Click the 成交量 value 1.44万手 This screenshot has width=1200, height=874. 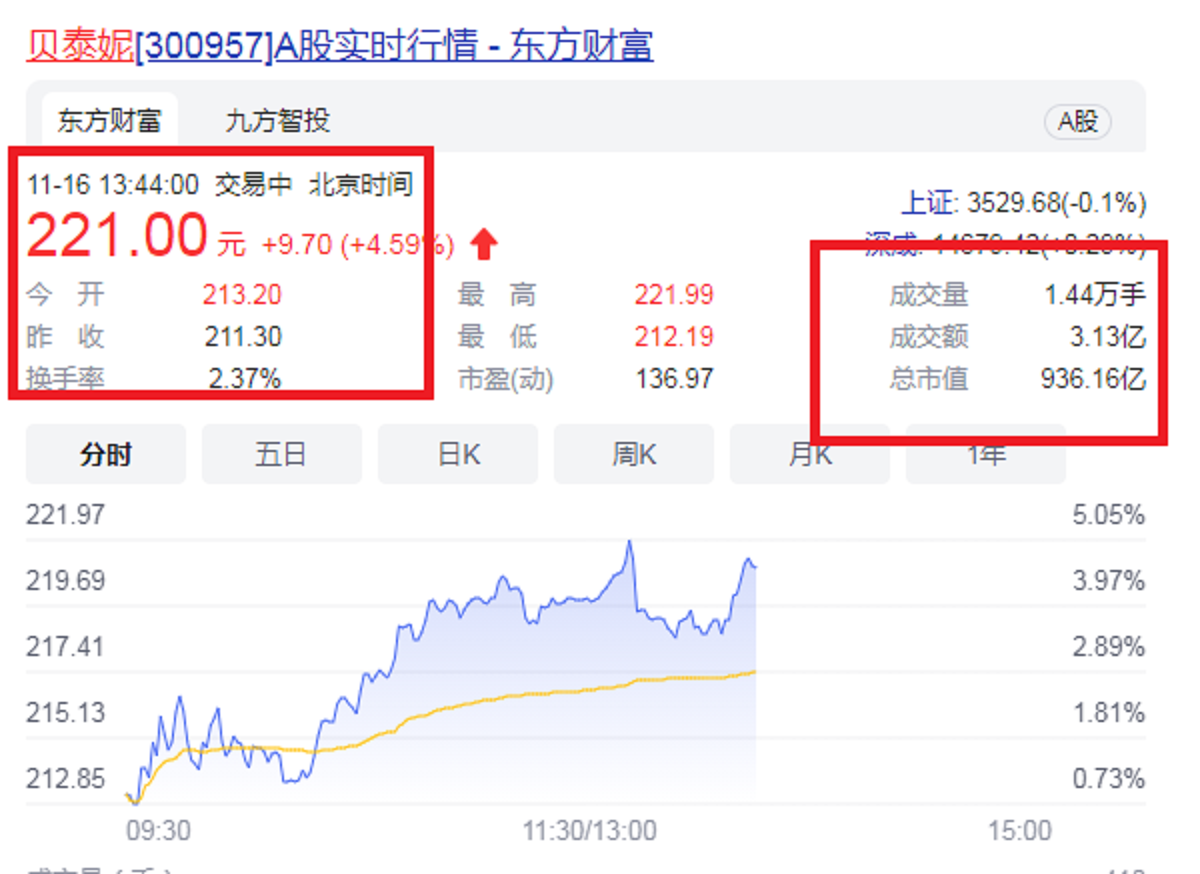click(x=1095, y=295)
